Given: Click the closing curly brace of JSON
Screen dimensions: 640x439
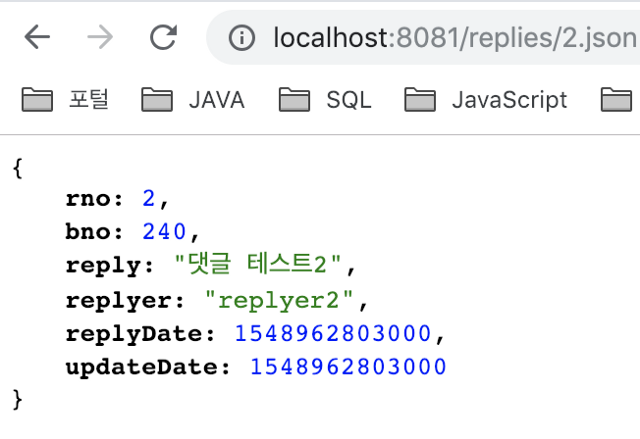Looking at the screenshot, I should pyautogui.click(x=18, y=399).
